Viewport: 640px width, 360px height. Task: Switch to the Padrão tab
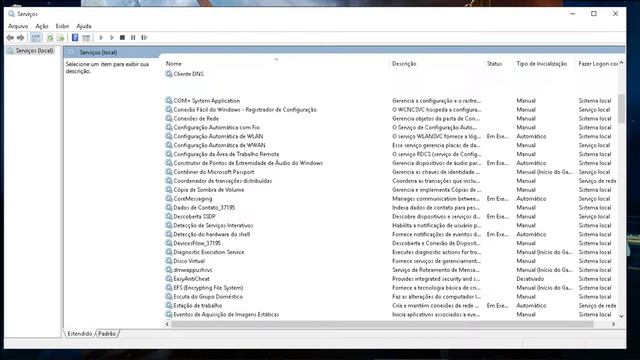pos(107,333)
